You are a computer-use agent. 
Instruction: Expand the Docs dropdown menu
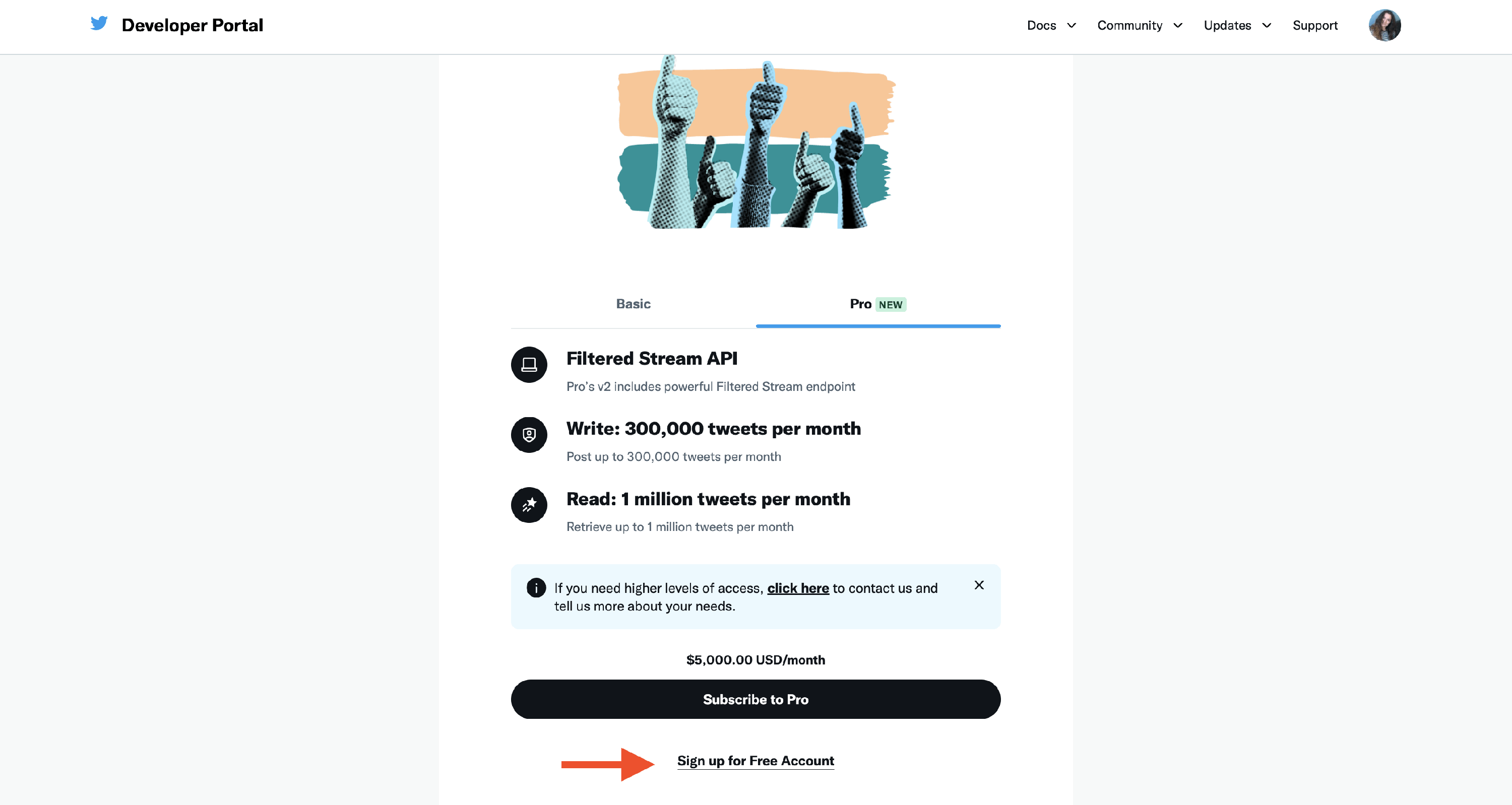pyautogui.click(x=1051, y=26)
